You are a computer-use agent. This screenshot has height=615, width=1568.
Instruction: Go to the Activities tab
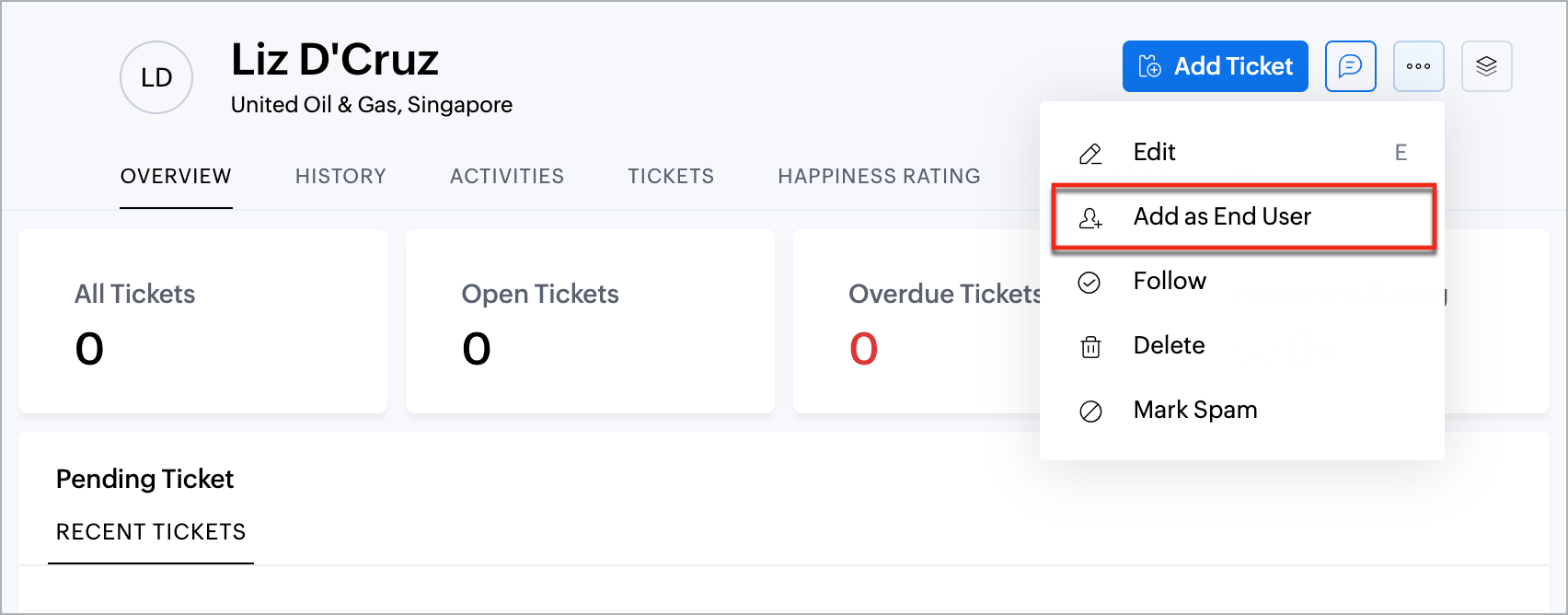coord(507,176)
